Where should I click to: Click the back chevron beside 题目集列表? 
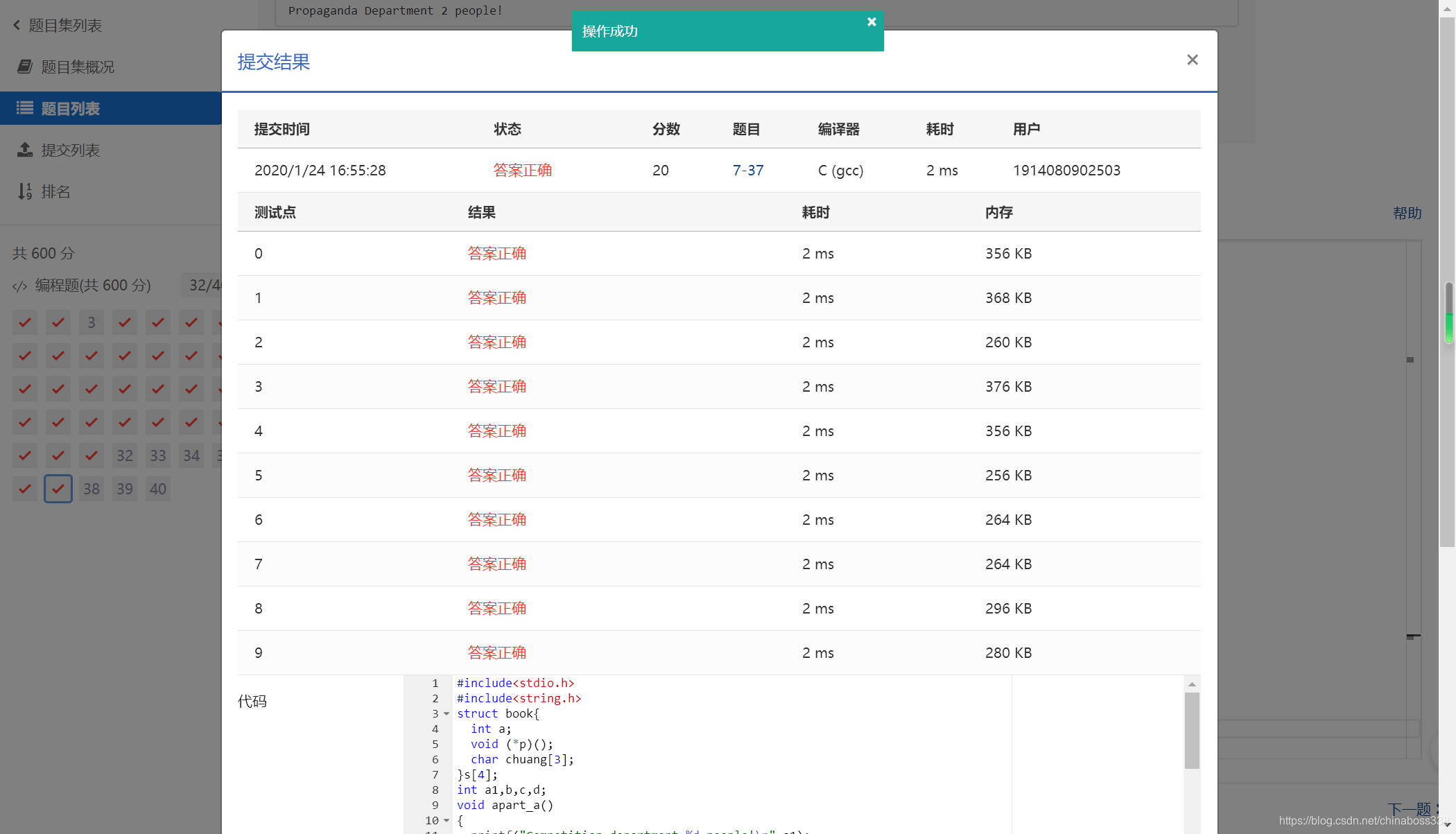click(17, 26)
